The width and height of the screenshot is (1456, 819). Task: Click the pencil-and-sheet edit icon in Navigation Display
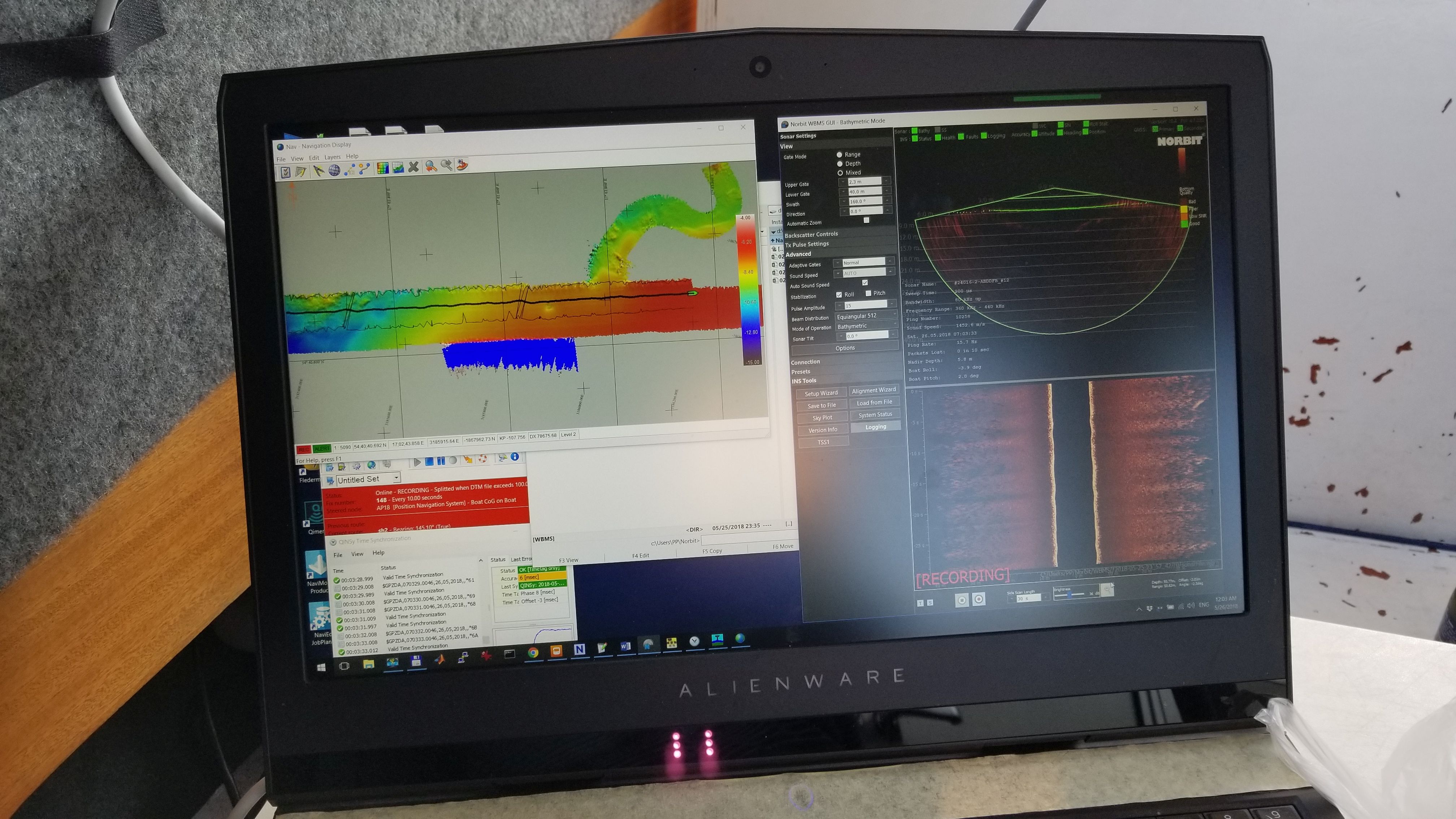[301, 171]
